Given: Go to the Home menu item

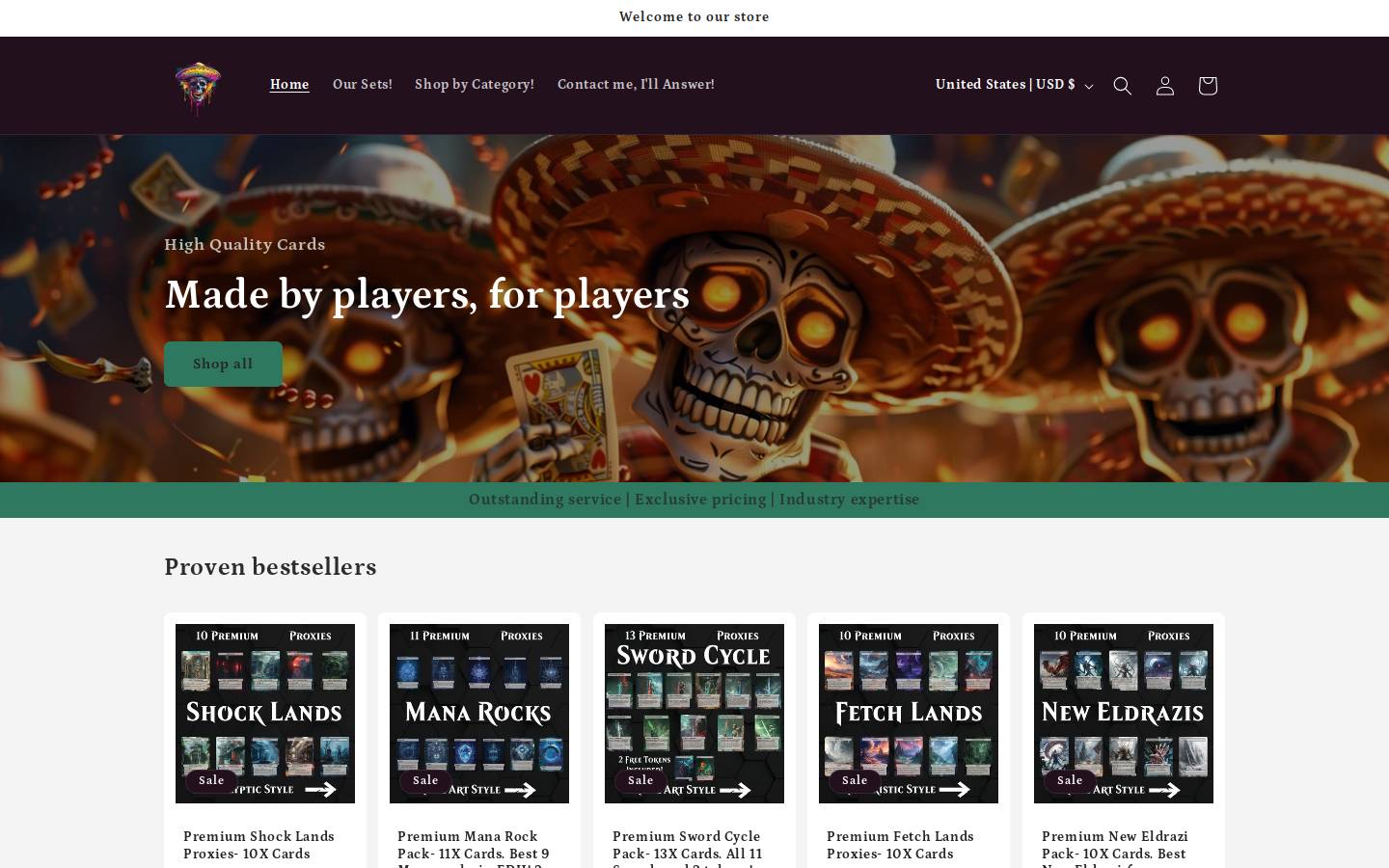Looking at the screenshot, I should click(289, 85).
